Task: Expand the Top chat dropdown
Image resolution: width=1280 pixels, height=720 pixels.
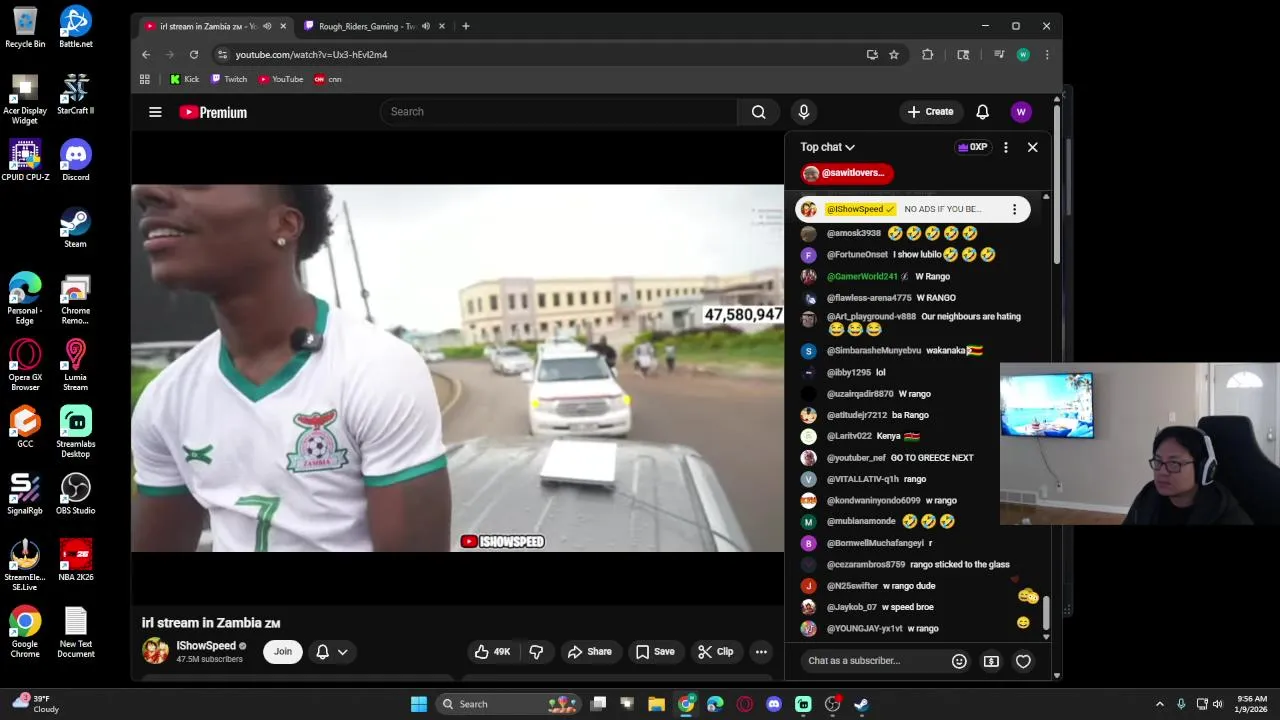Action: tap(827, 147)
